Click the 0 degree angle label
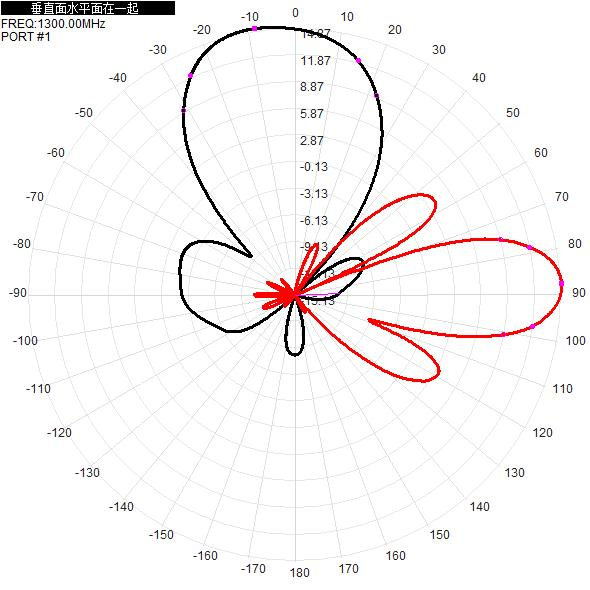Screen dimensions: 590x590 tap(295, 13)
